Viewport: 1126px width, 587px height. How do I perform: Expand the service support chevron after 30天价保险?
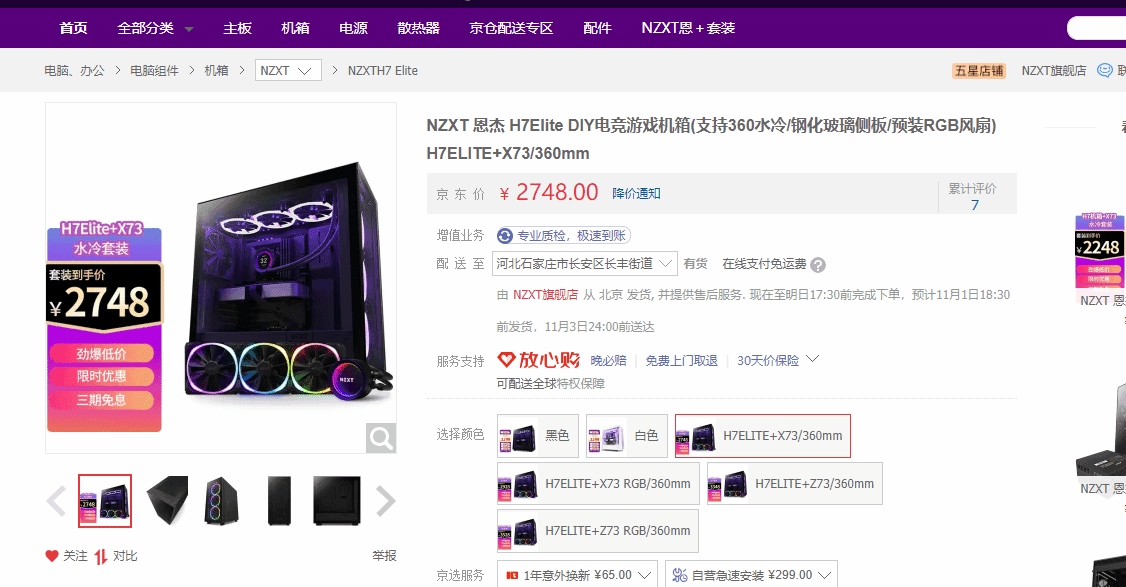point(812,359)
